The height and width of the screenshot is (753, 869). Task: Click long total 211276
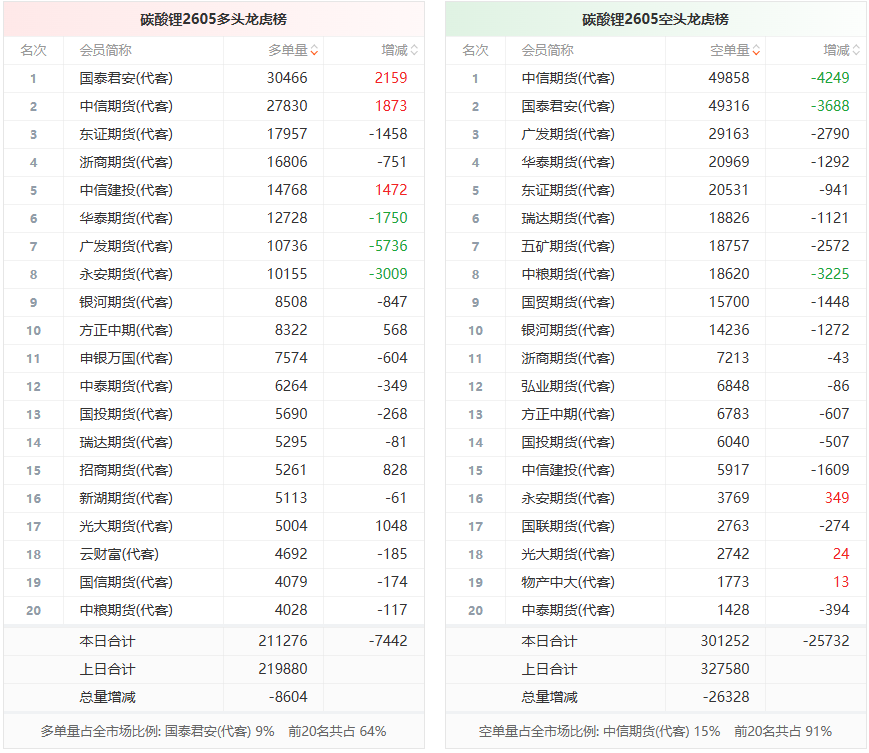[x=283, y=641]
